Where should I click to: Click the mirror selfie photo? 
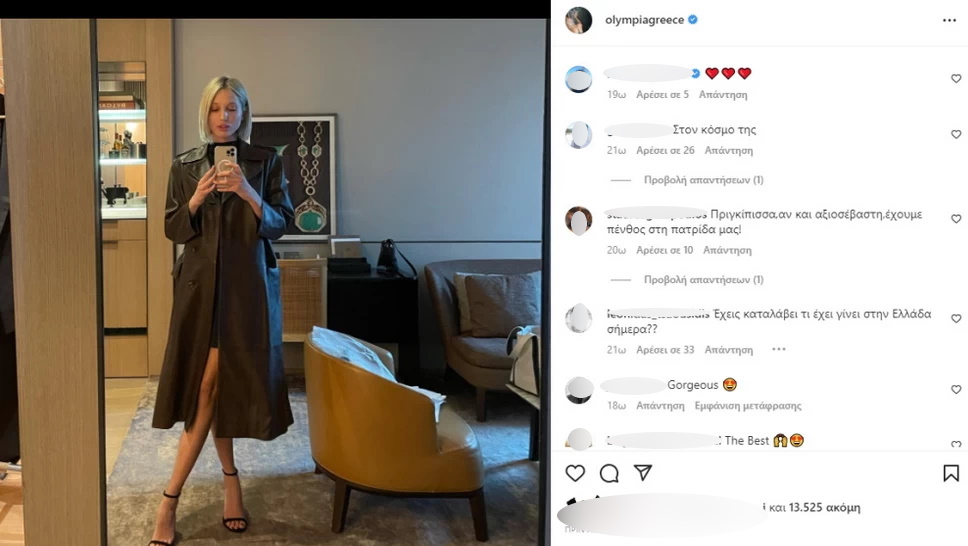coord(275,282)
